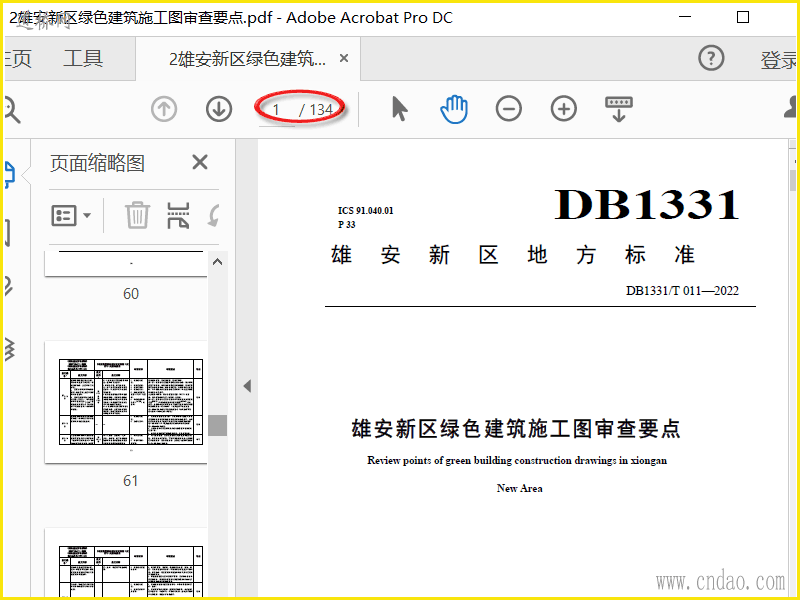This screenshot has width=800, height=600.
Task: Click the page label 61
Action: (x=131, y=481)
